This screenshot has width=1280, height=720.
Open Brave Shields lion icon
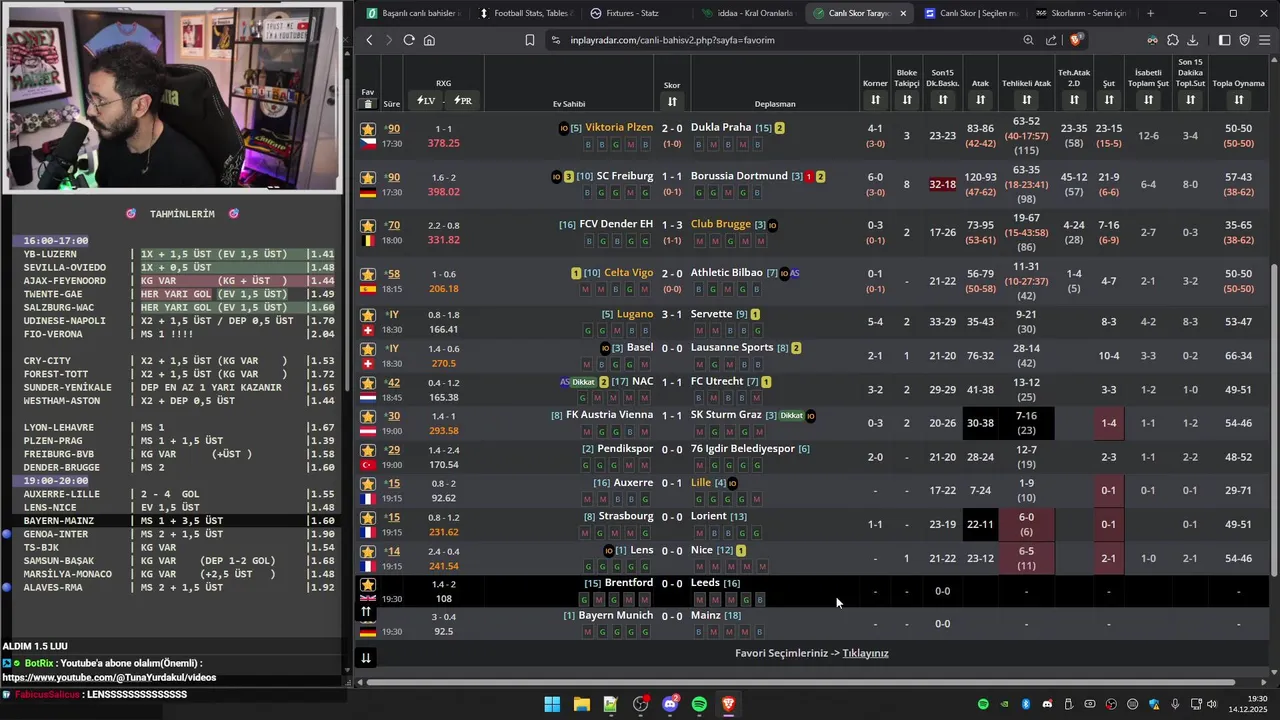(1075, 40)
